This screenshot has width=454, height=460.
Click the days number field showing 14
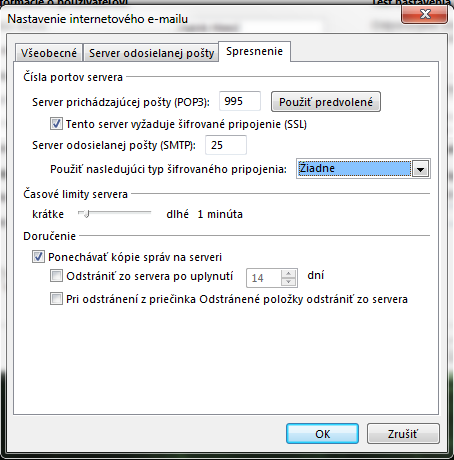(264, 278)
